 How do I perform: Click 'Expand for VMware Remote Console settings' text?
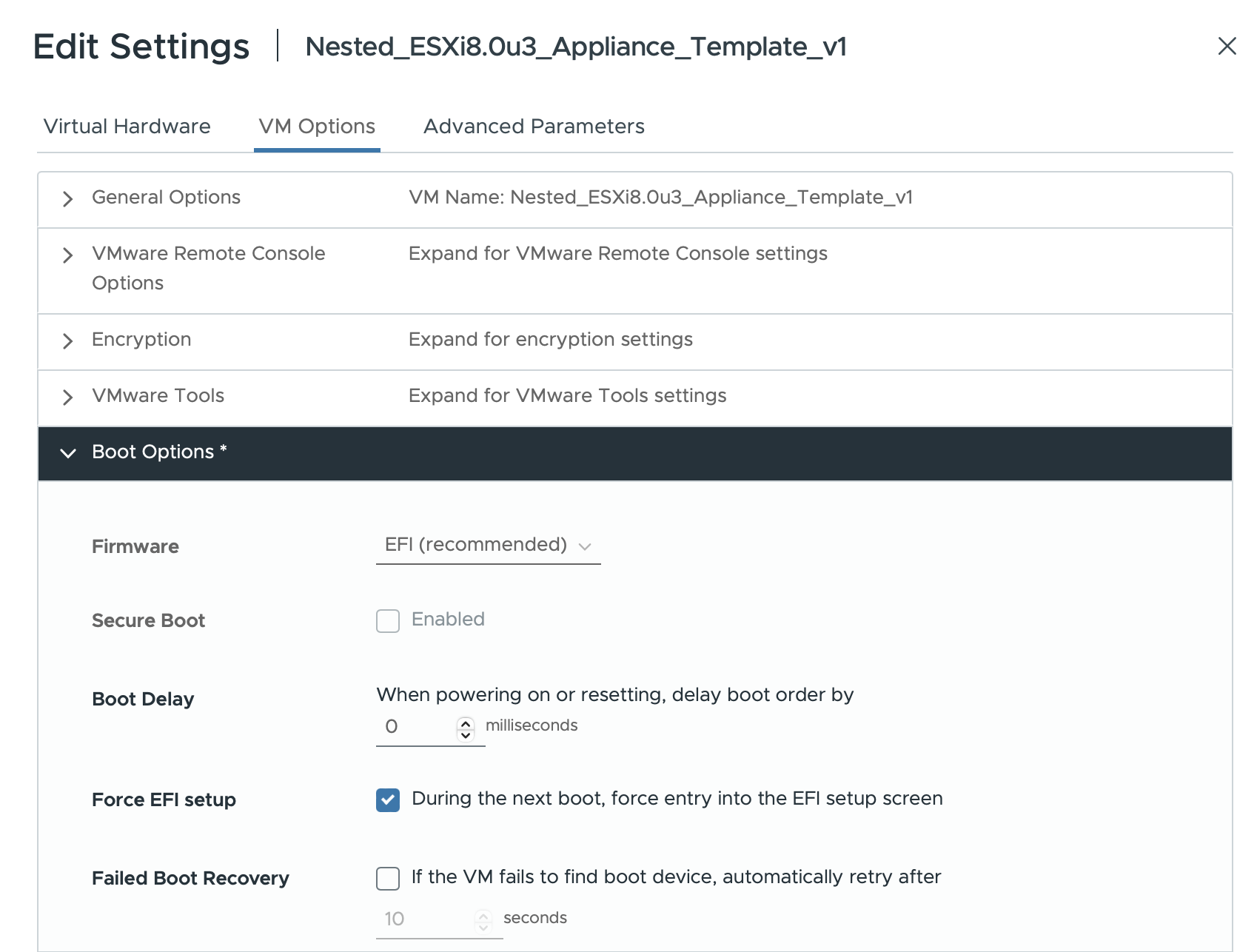point(617,254)
